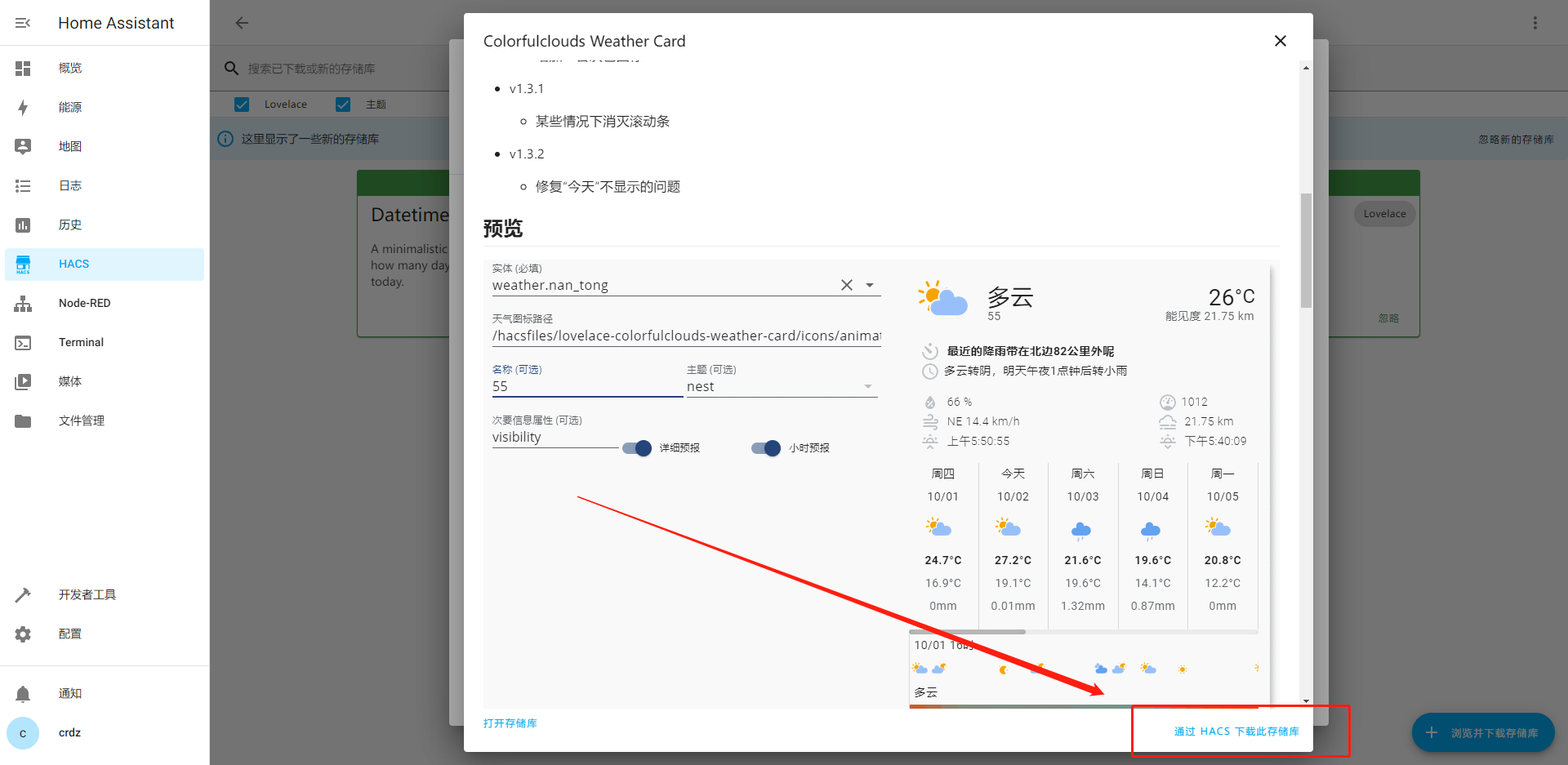This screenshot has width=1568, height=765.
Task: Click the 名称 name input field
Action: coord(586,386)
